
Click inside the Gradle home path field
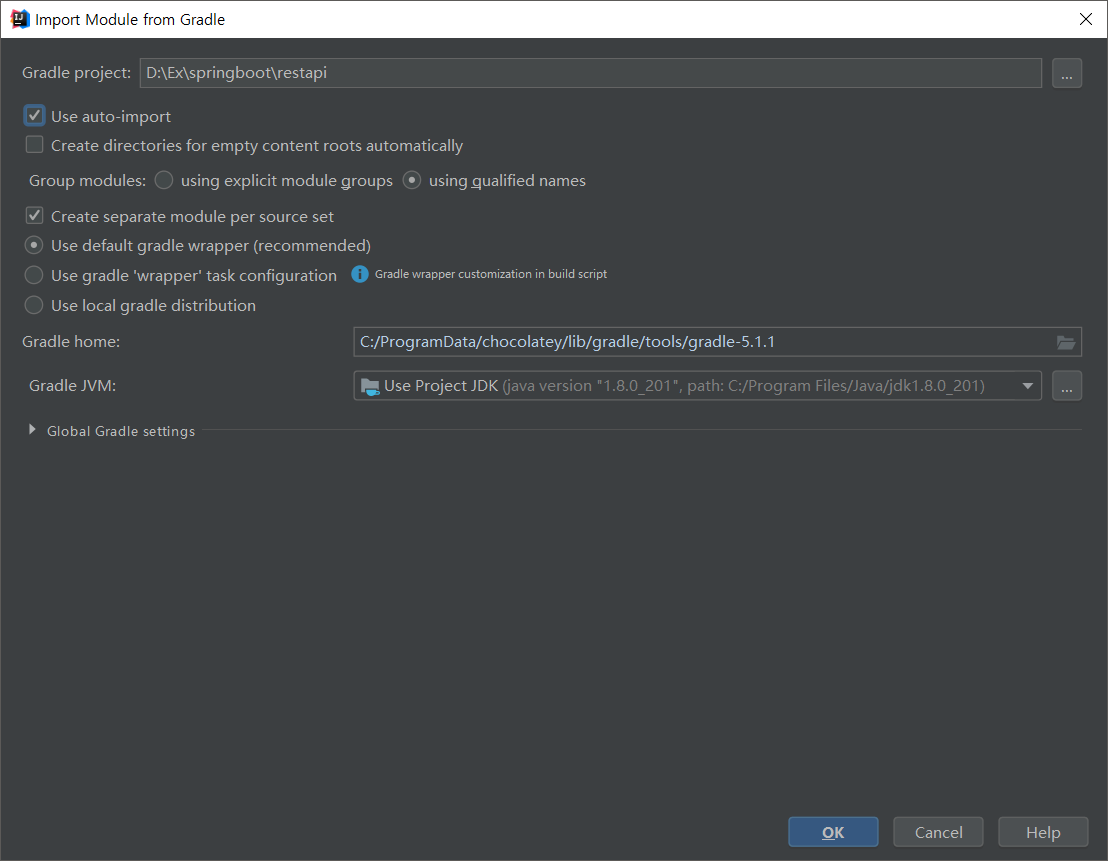(x=717, y=342)
